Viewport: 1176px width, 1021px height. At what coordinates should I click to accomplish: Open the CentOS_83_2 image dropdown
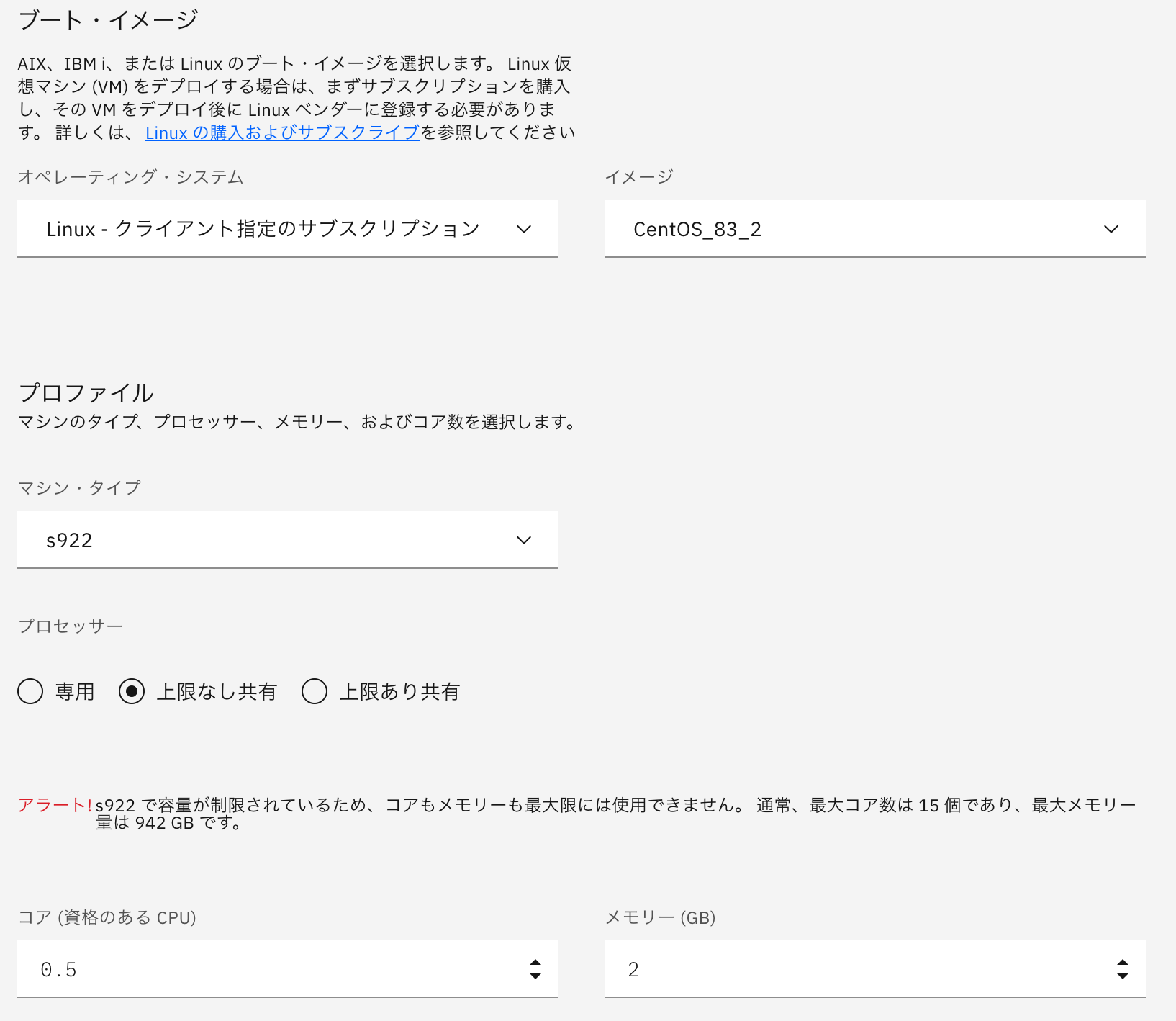click(x=874, y=229)
